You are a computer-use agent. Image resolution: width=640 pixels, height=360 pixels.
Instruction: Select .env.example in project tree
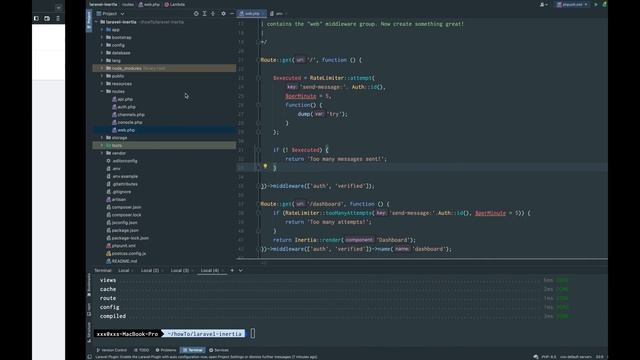[122, 176]
